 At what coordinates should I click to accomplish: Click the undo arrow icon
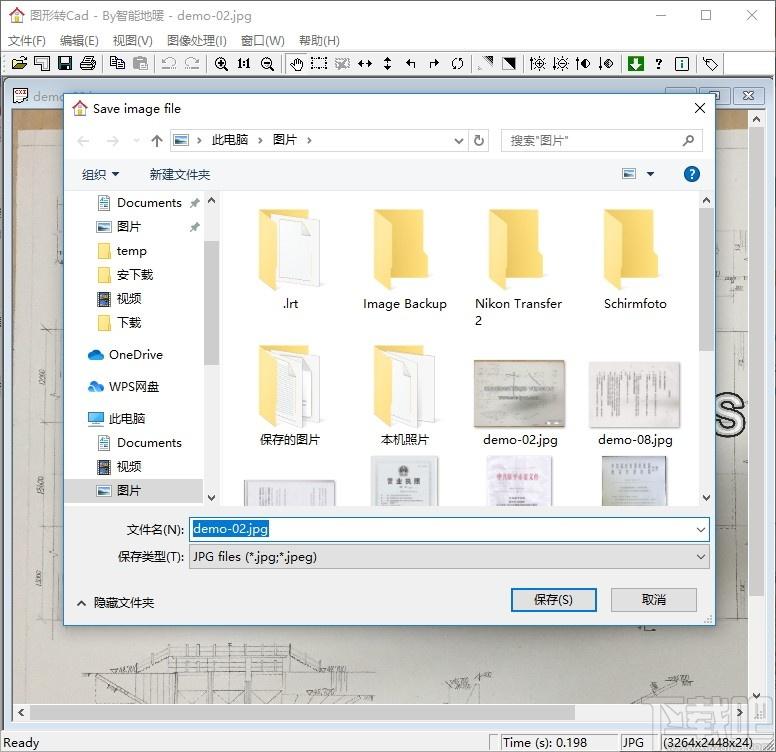pyautogui.click(x=169, y=63)
